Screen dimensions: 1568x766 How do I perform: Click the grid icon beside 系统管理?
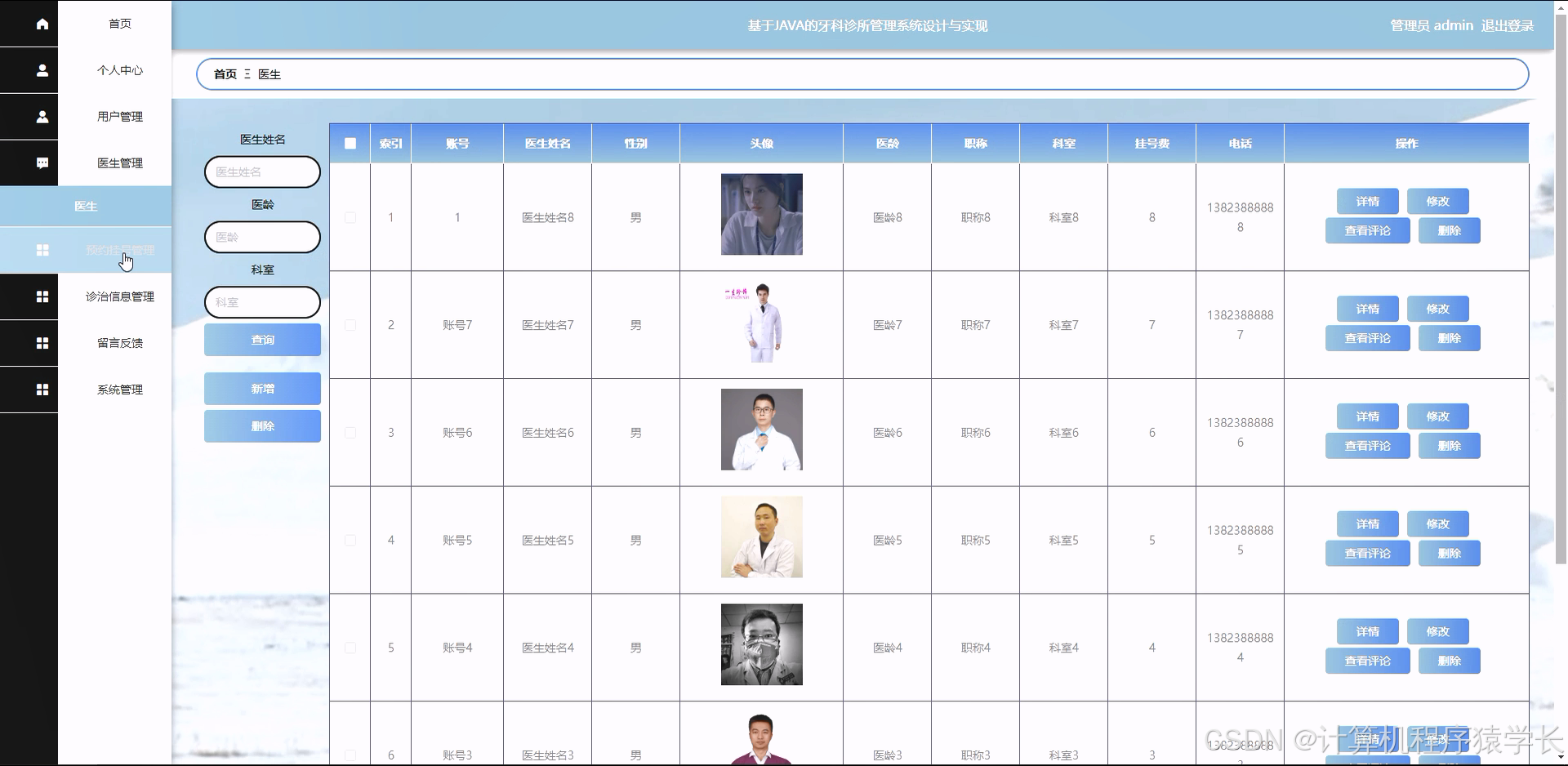pos(42,390)
